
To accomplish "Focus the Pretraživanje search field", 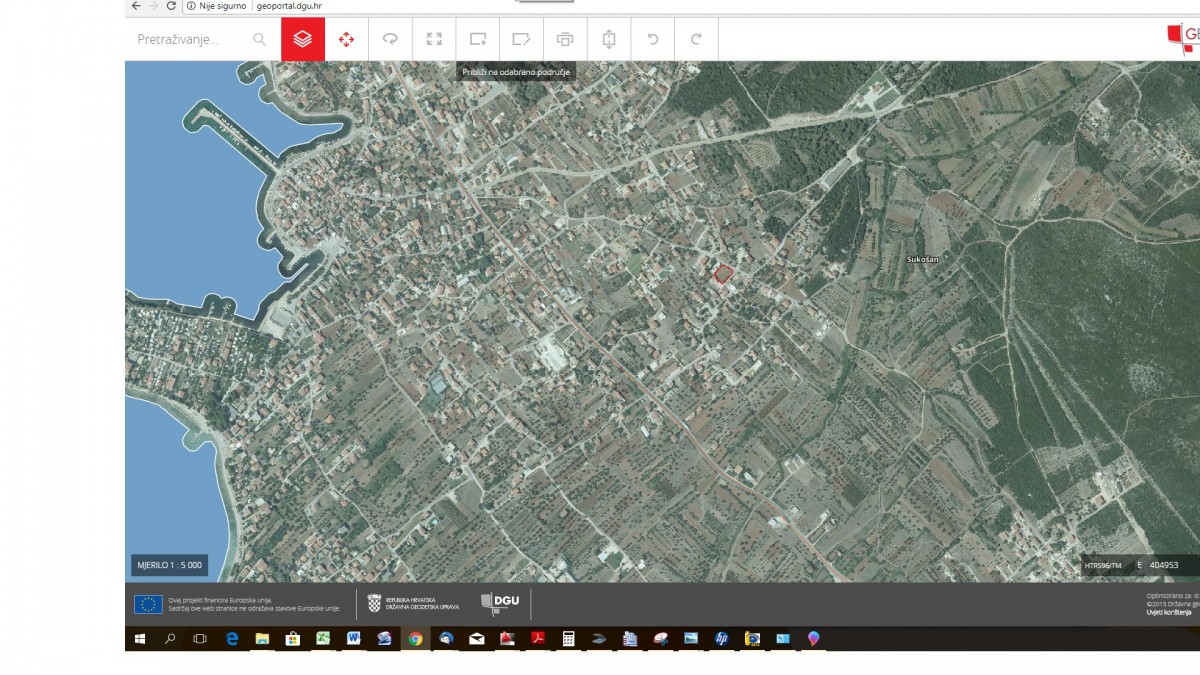I will (190, 39).
